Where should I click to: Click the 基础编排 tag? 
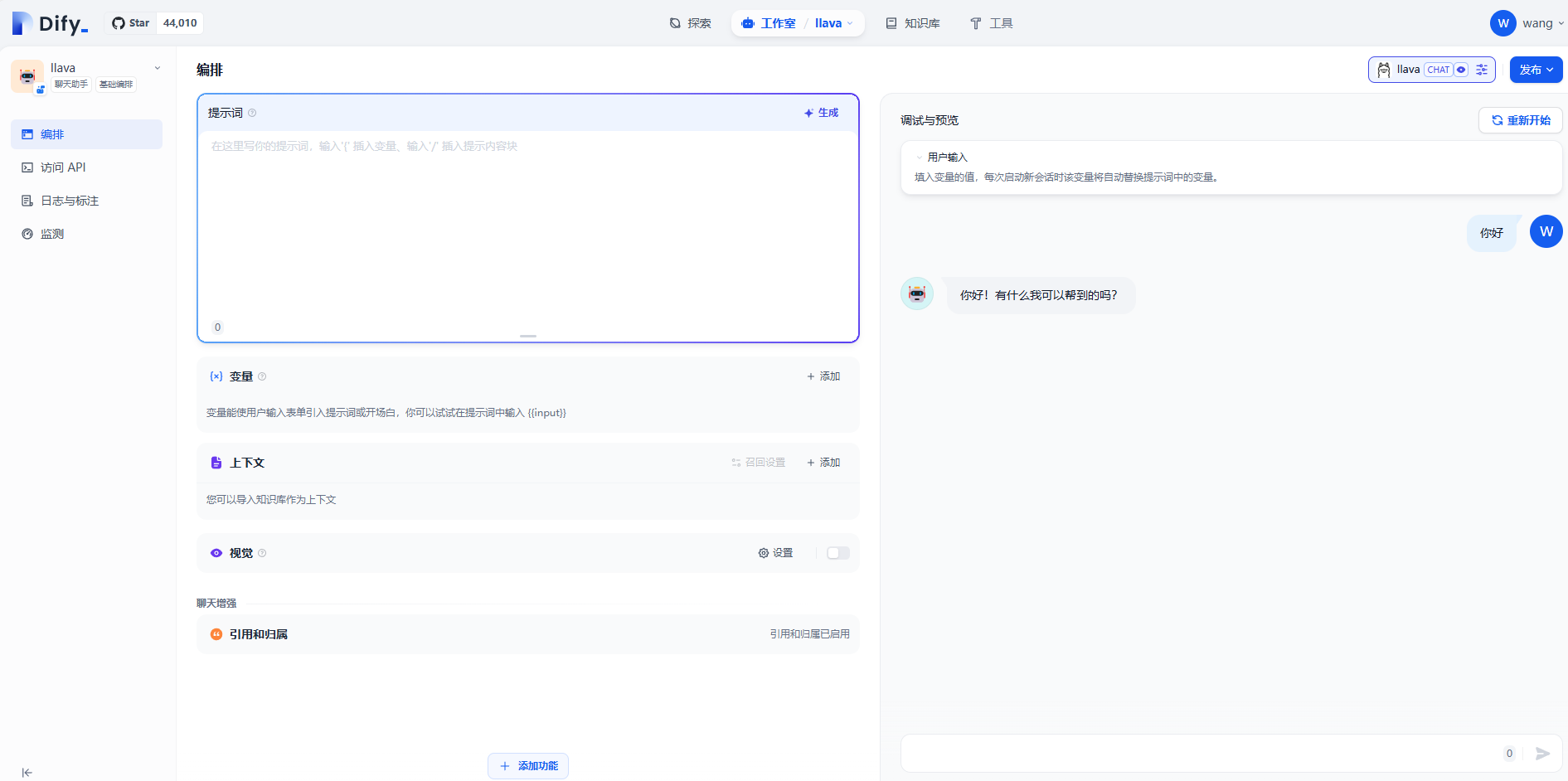[x=116, y=85]
